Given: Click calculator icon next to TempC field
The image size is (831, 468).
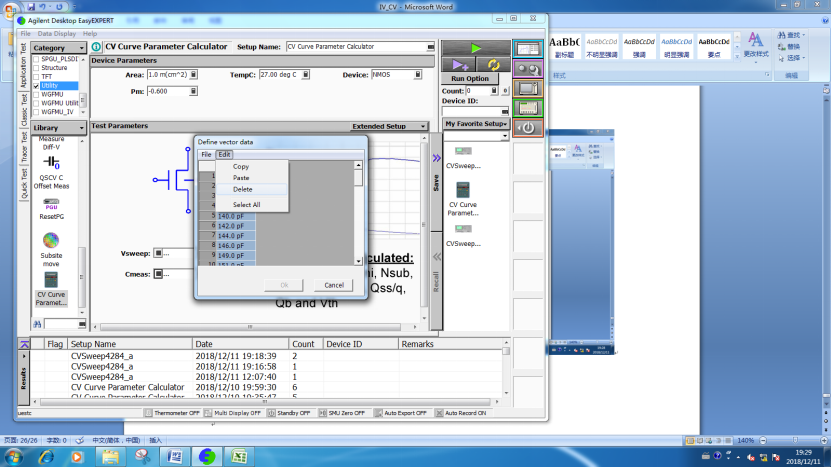Looking at the screenshot, I should 306,75.
